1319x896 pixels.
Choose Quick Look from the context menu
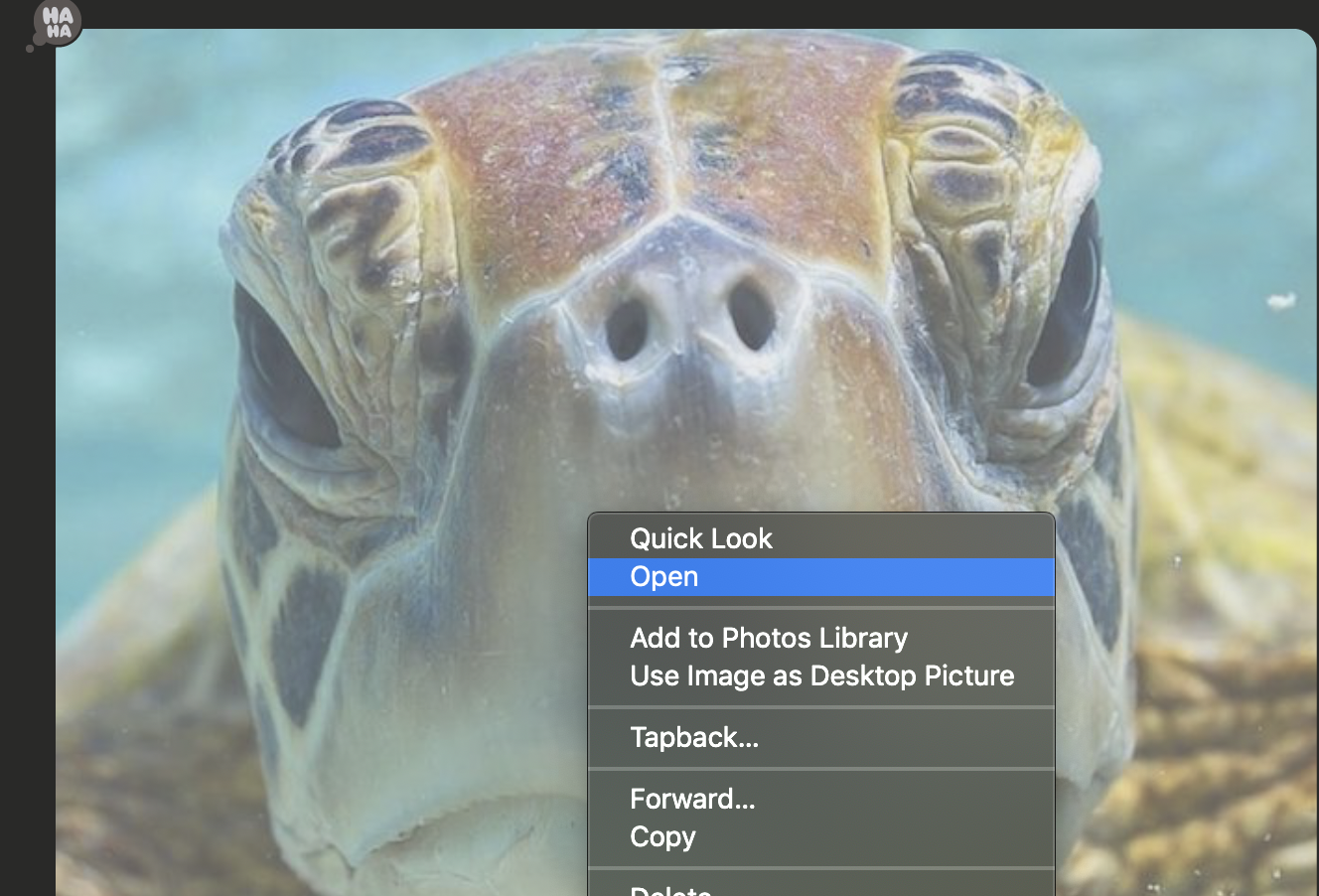[821, 538]
